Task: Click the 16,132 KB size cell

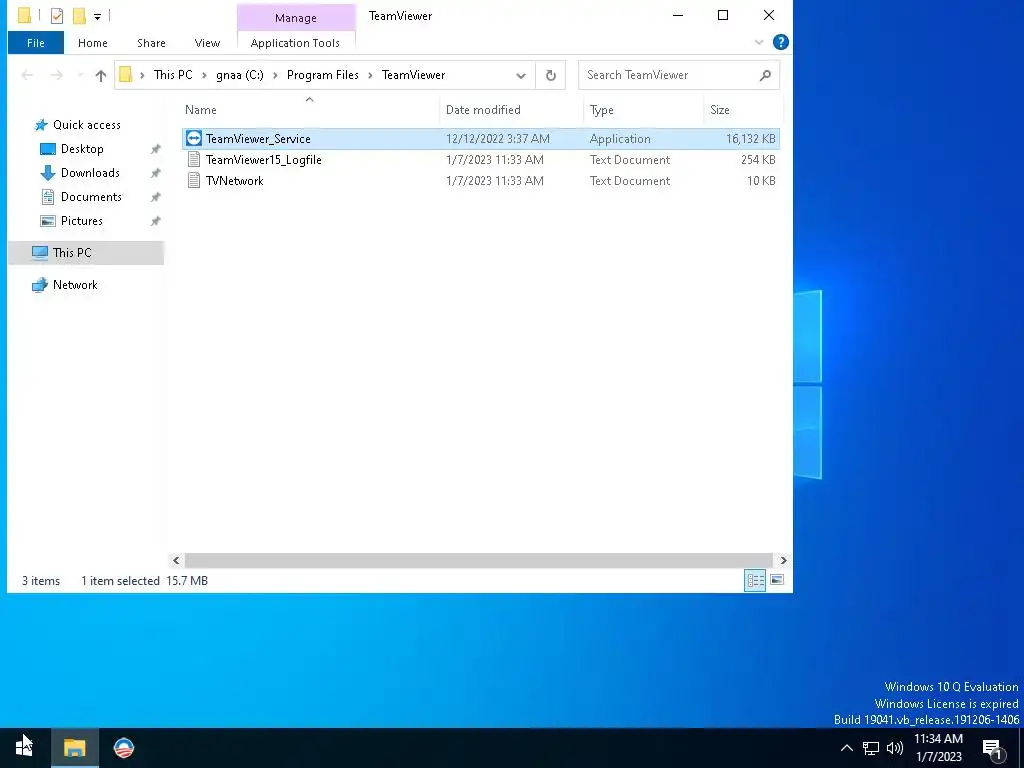Action: point(750,138)
